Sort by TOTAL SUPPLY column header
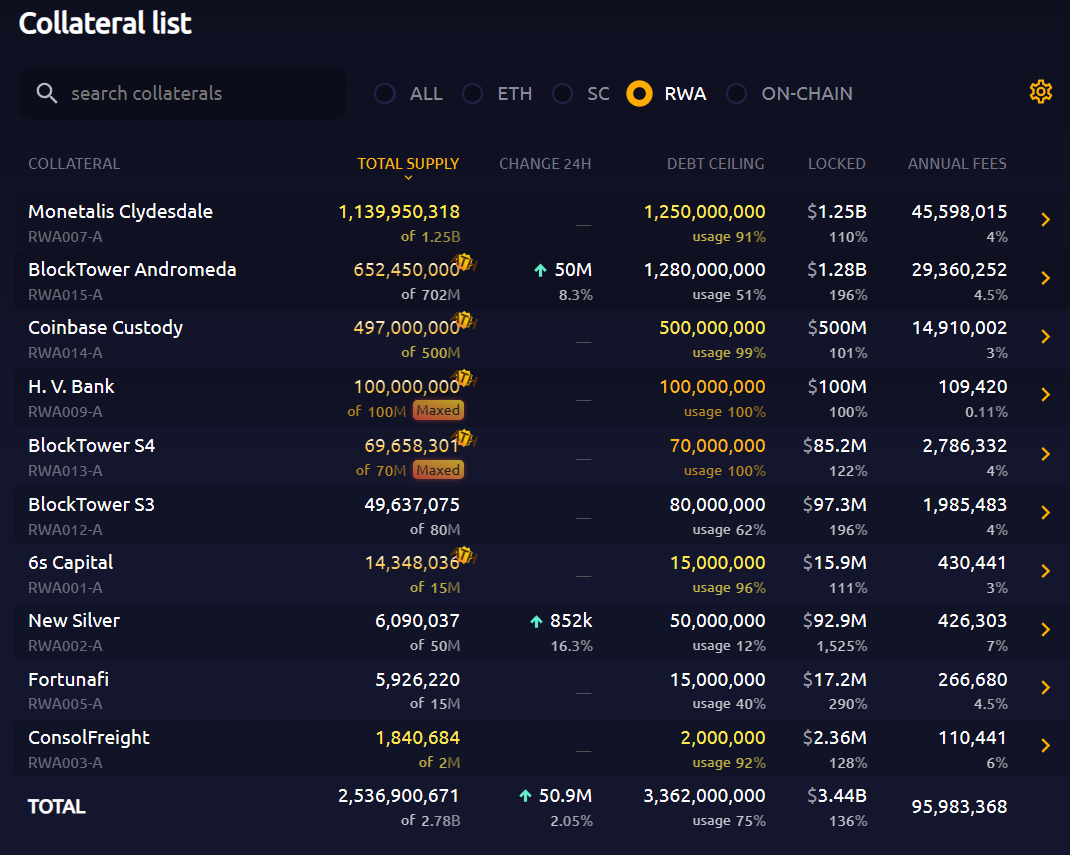Viewport: 1070px width, 855px height. point(408,164)
